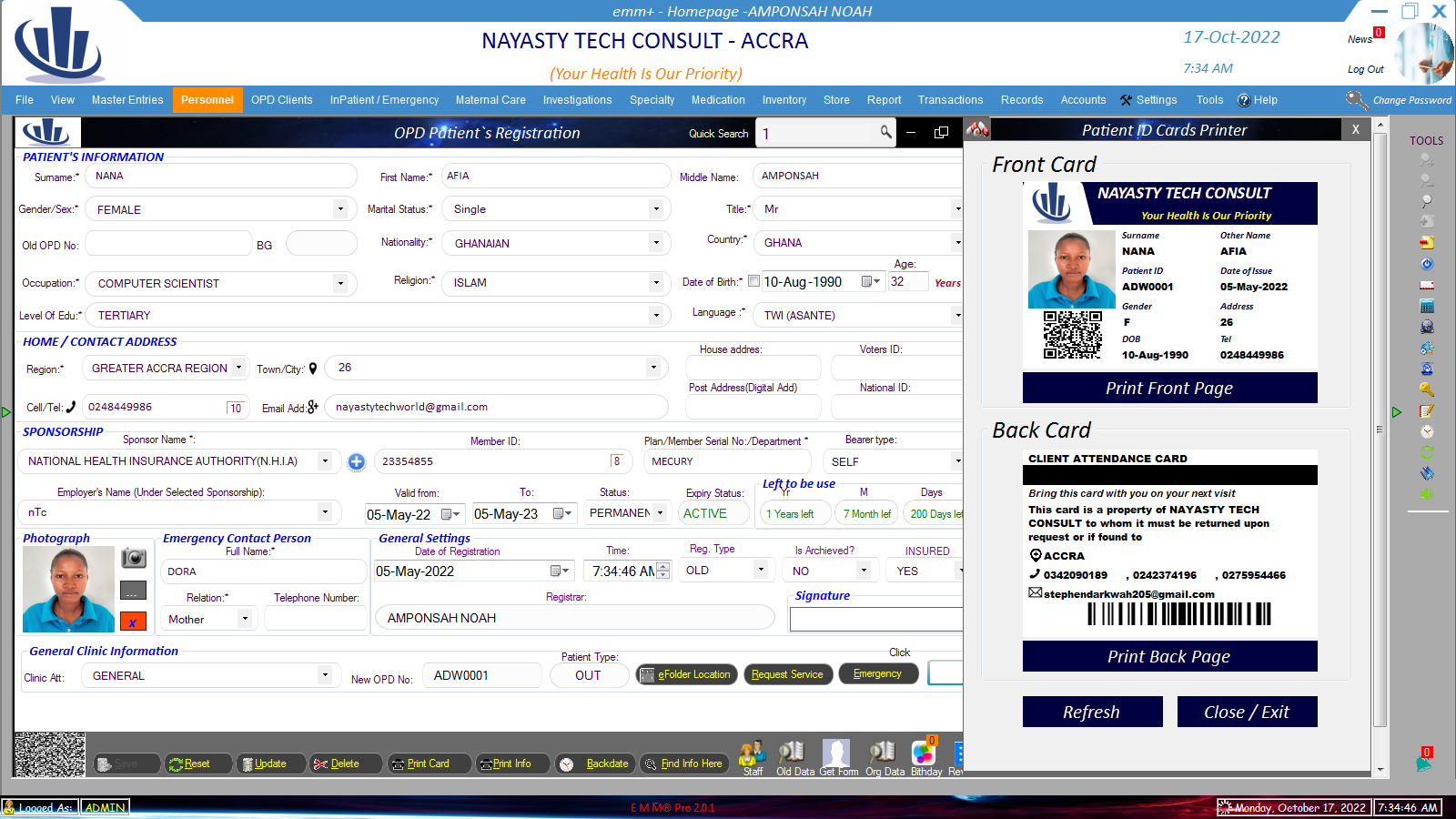Expand the Gender/Sex dropdown
This screenshot has height=819, width=1456.
tap(340, 209)
